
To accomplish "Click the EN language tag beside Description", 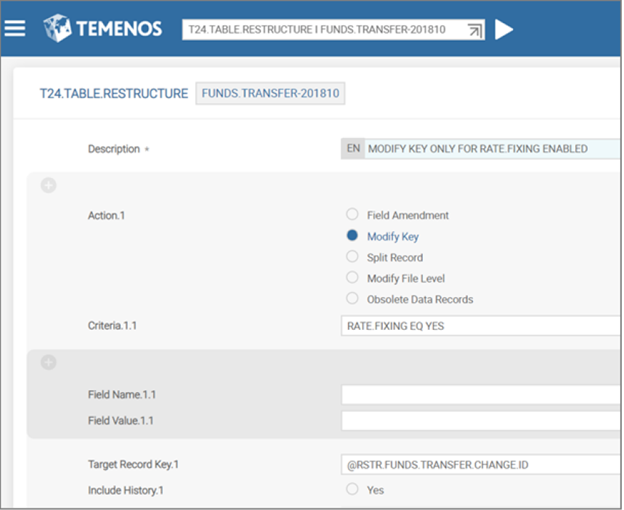I will tap(353, 149).
